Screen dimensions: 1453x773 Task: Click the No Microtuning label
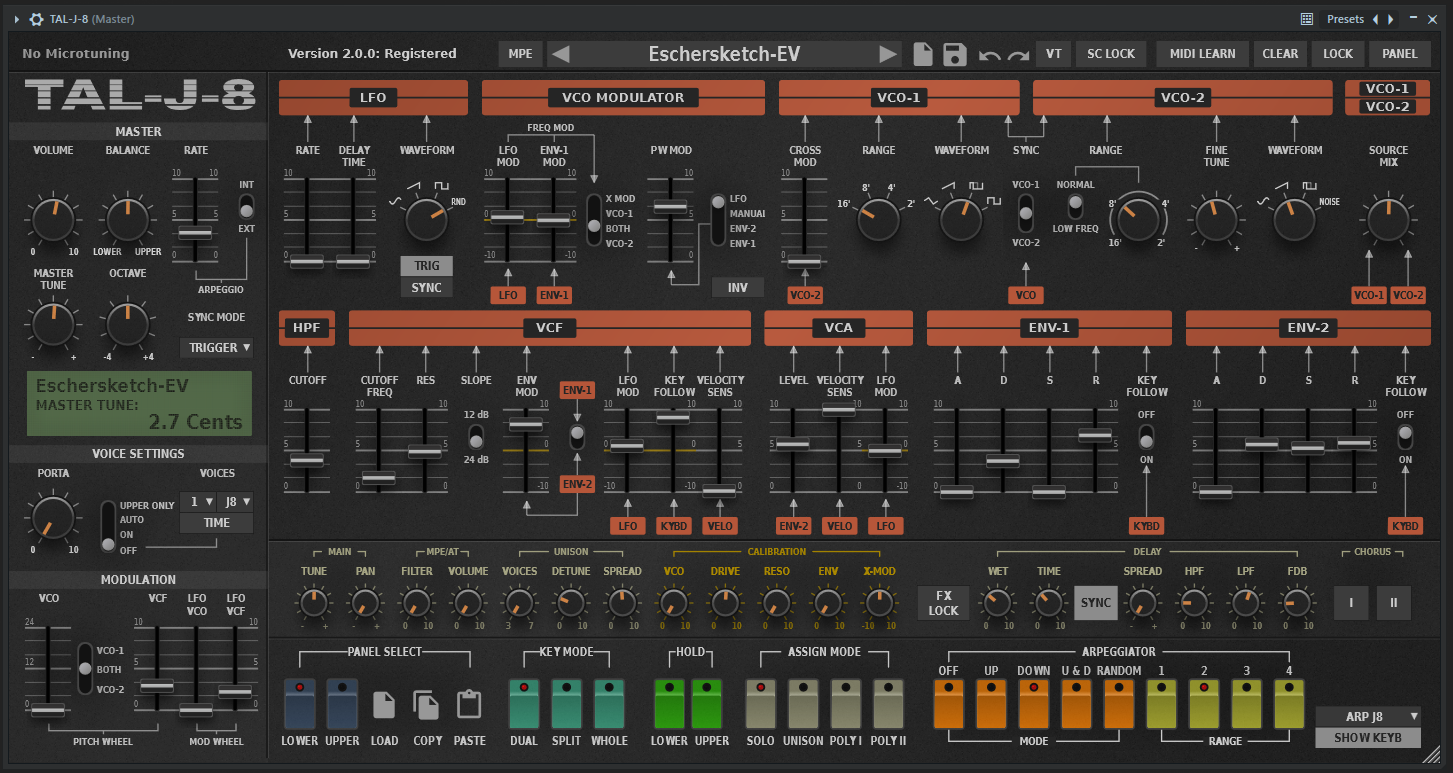click(x=76, y=54)
